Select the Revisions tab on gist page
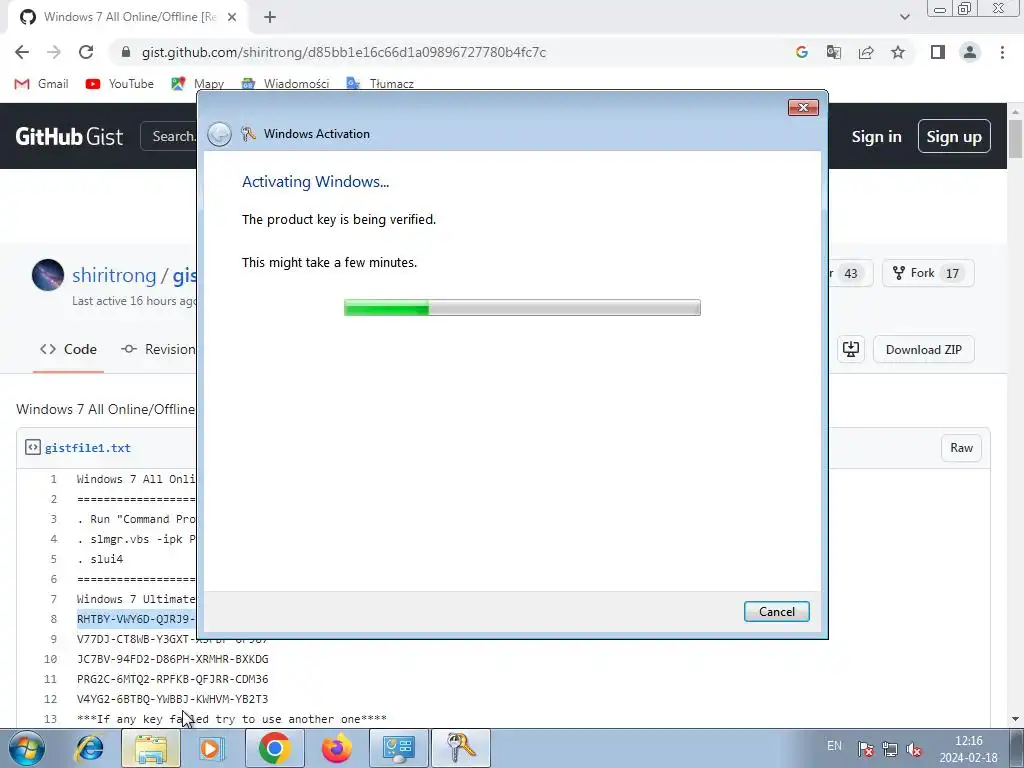The height and width of the screenshot is (768, 1024). coord(158,349)
